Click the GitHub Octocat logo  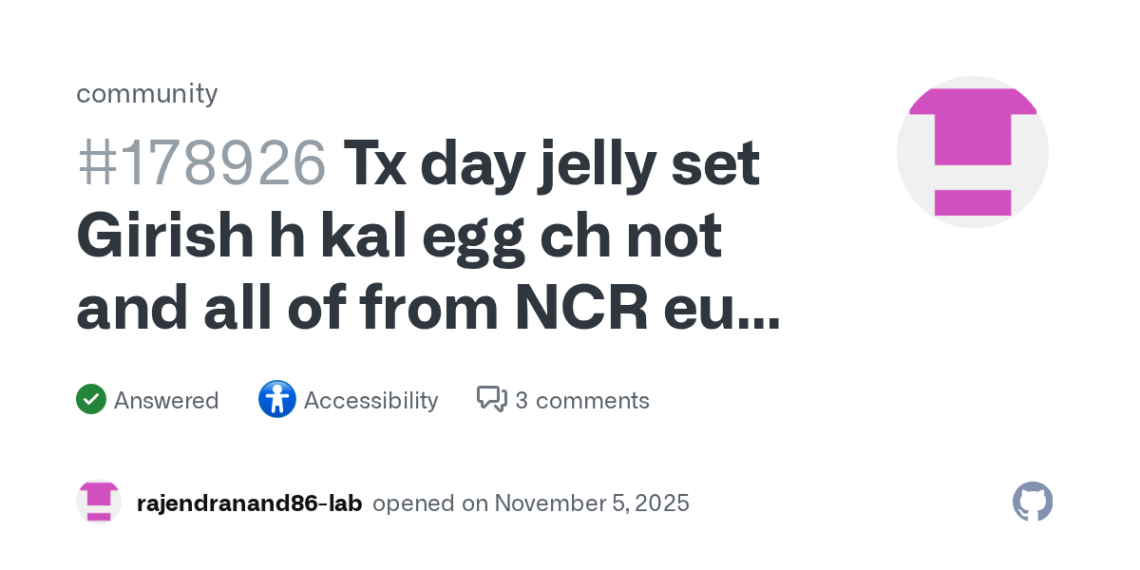click(1032, 502)
